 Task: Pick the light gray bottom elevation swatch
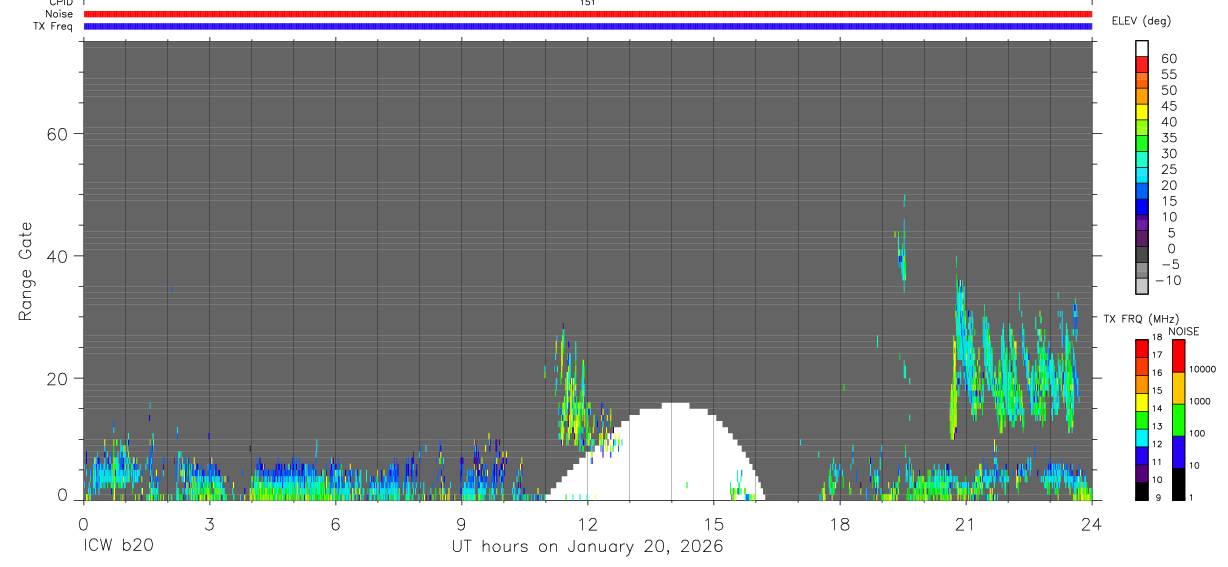tap(1142, 286)
